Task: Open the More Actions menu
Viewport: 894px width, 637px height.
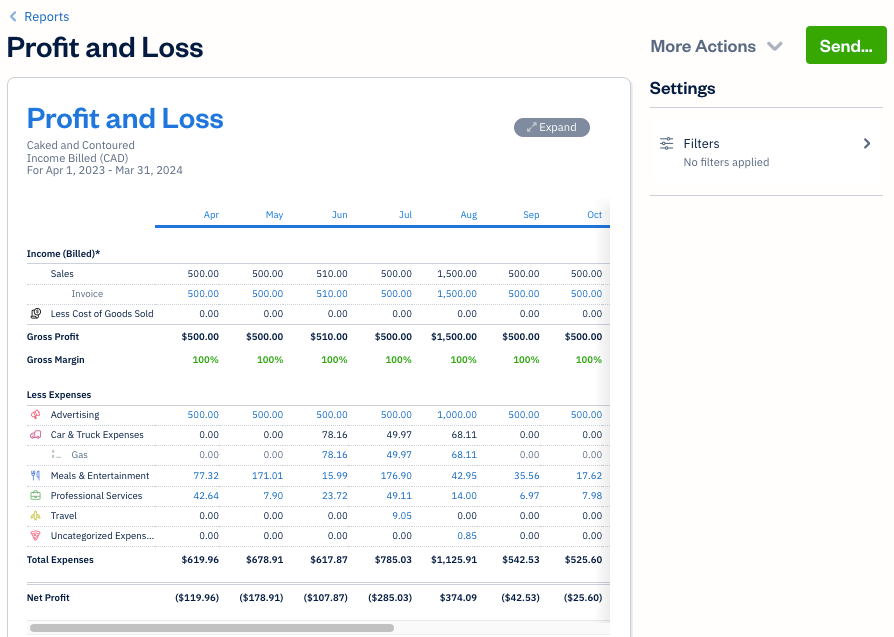Action: coord(703,46)
